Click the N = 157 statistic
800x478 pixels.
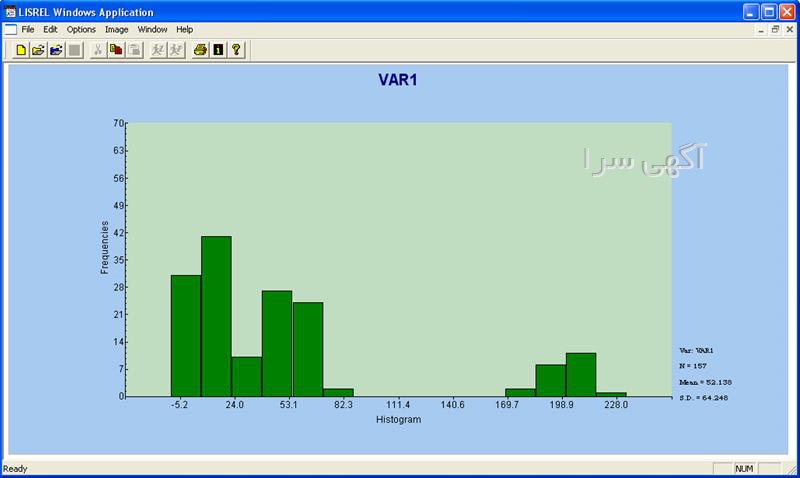click(x=693, y=366)
